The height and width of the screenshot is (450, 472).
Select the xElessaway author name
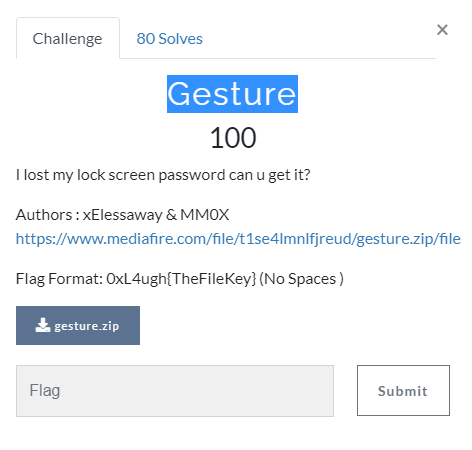pos(123,215)
